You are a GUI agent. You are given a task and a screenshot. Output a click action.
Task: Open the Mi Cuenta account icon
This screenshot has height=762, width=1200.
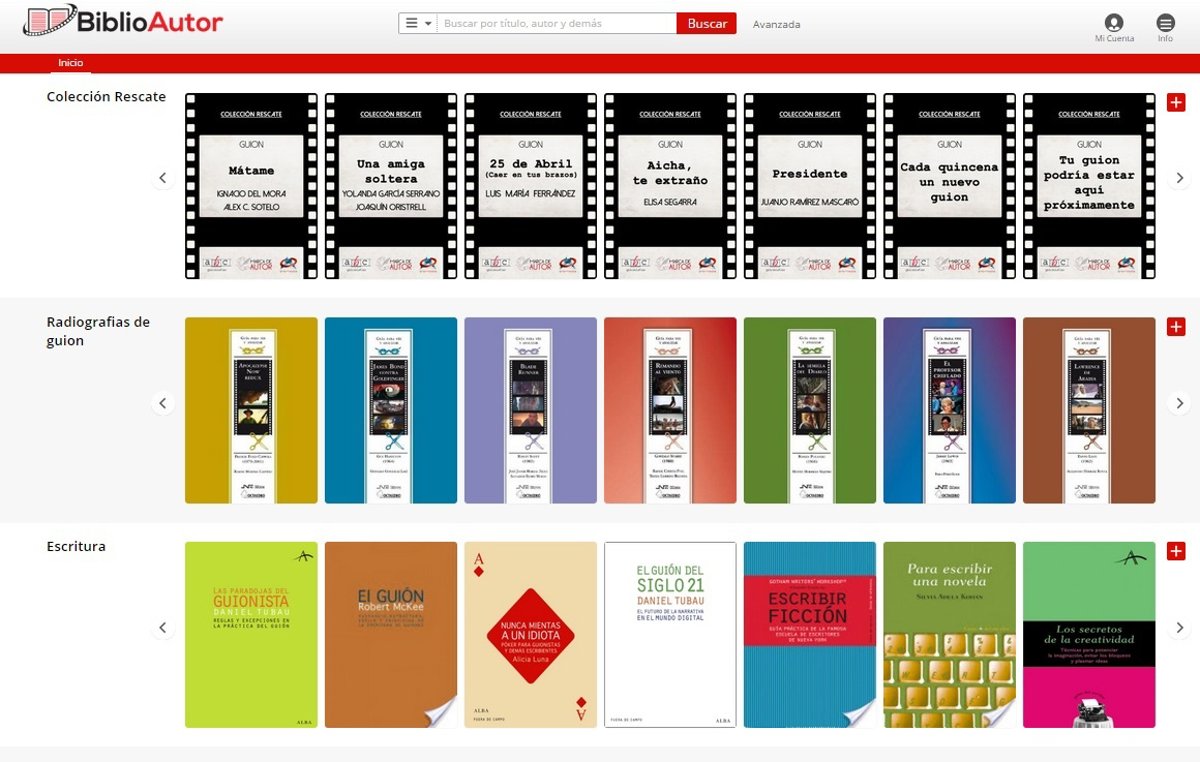click(x=1114, y=23)
